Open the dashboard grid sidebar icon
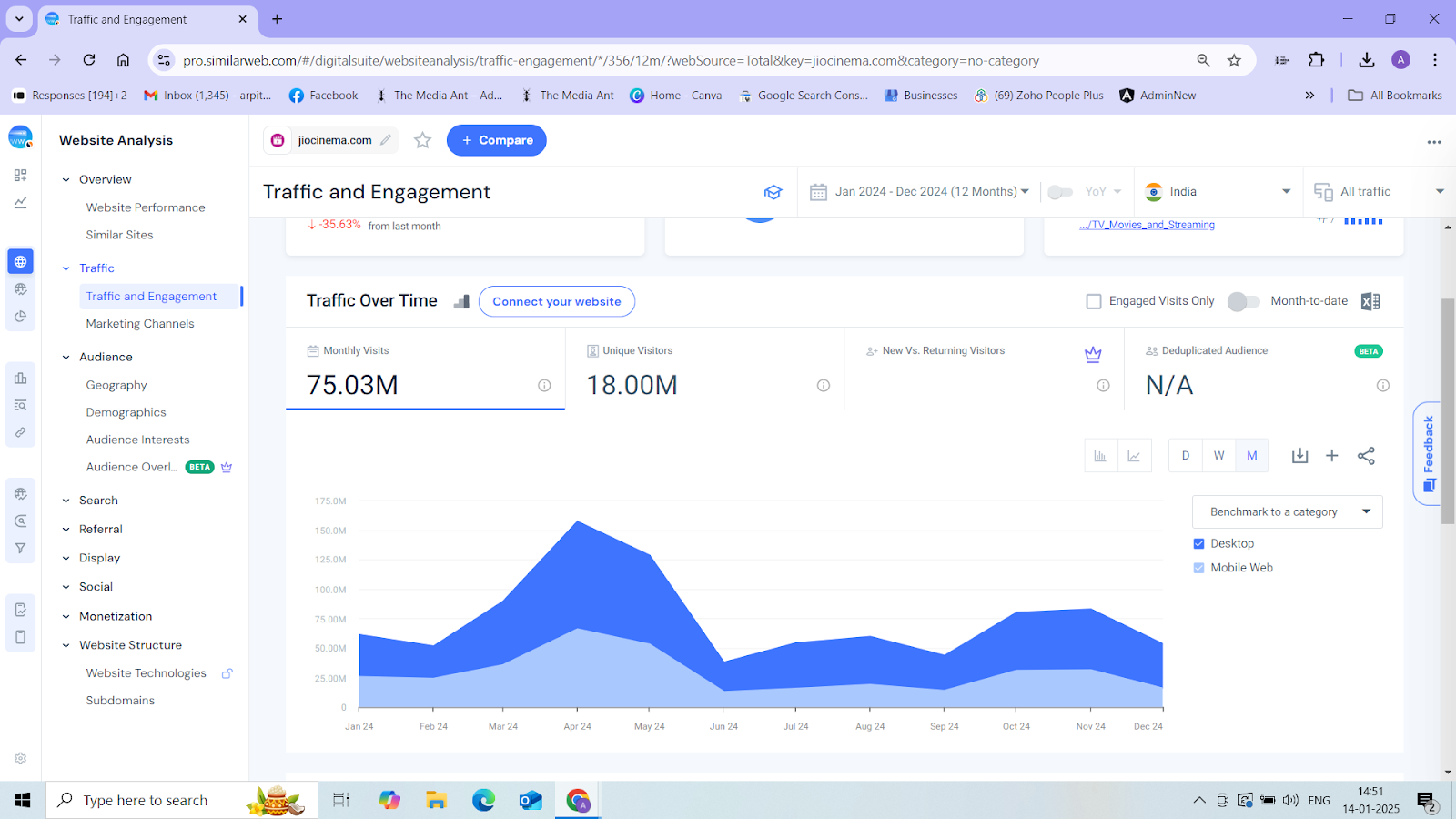 (x=20, y=175)
